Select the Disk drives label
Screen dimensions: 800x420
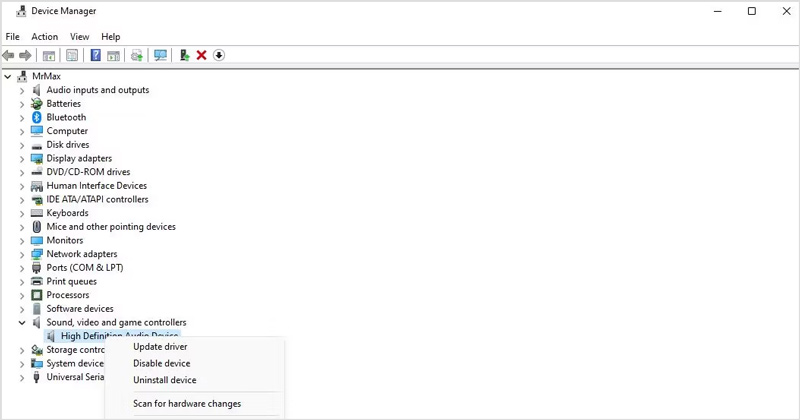tap(68, 145)
